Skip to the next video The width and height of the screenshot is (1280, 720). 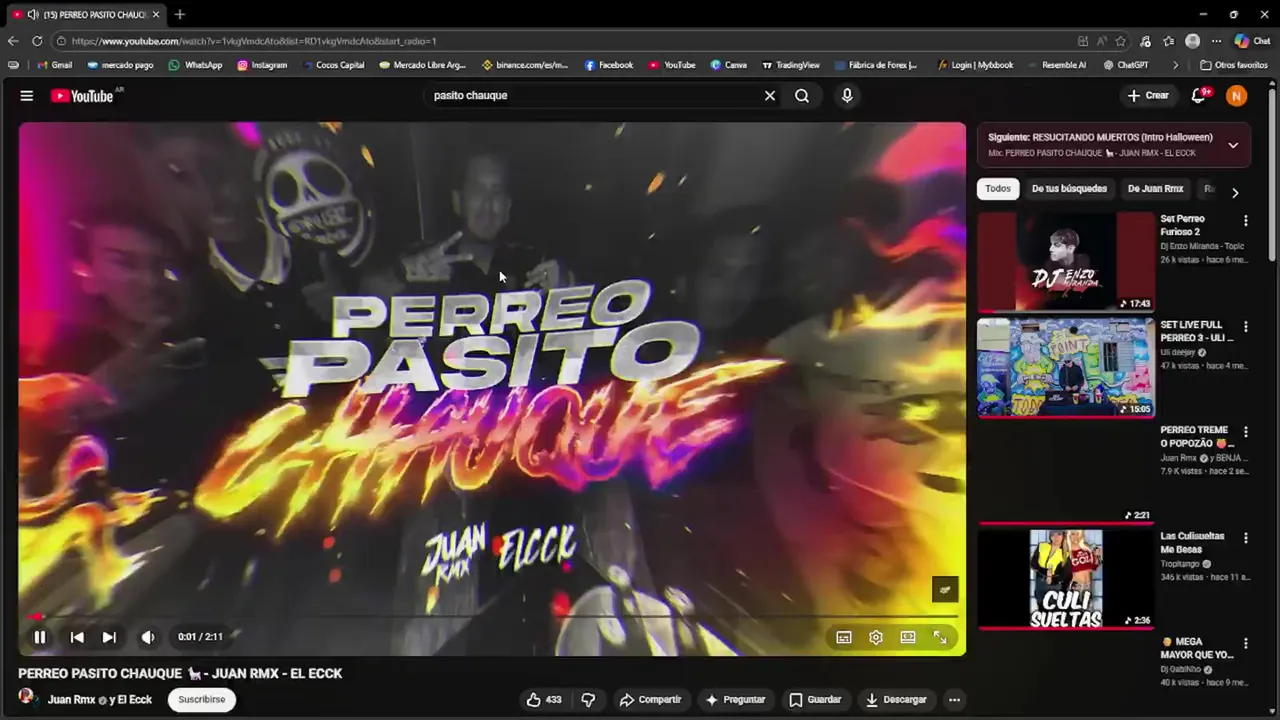(x=109, y=637)
